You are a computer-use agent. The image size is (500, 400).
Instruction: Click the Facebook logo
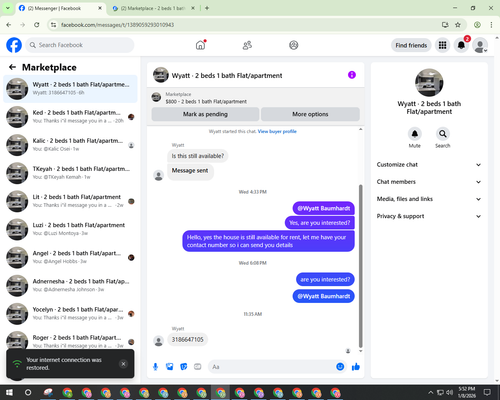(x=14, y=45)
